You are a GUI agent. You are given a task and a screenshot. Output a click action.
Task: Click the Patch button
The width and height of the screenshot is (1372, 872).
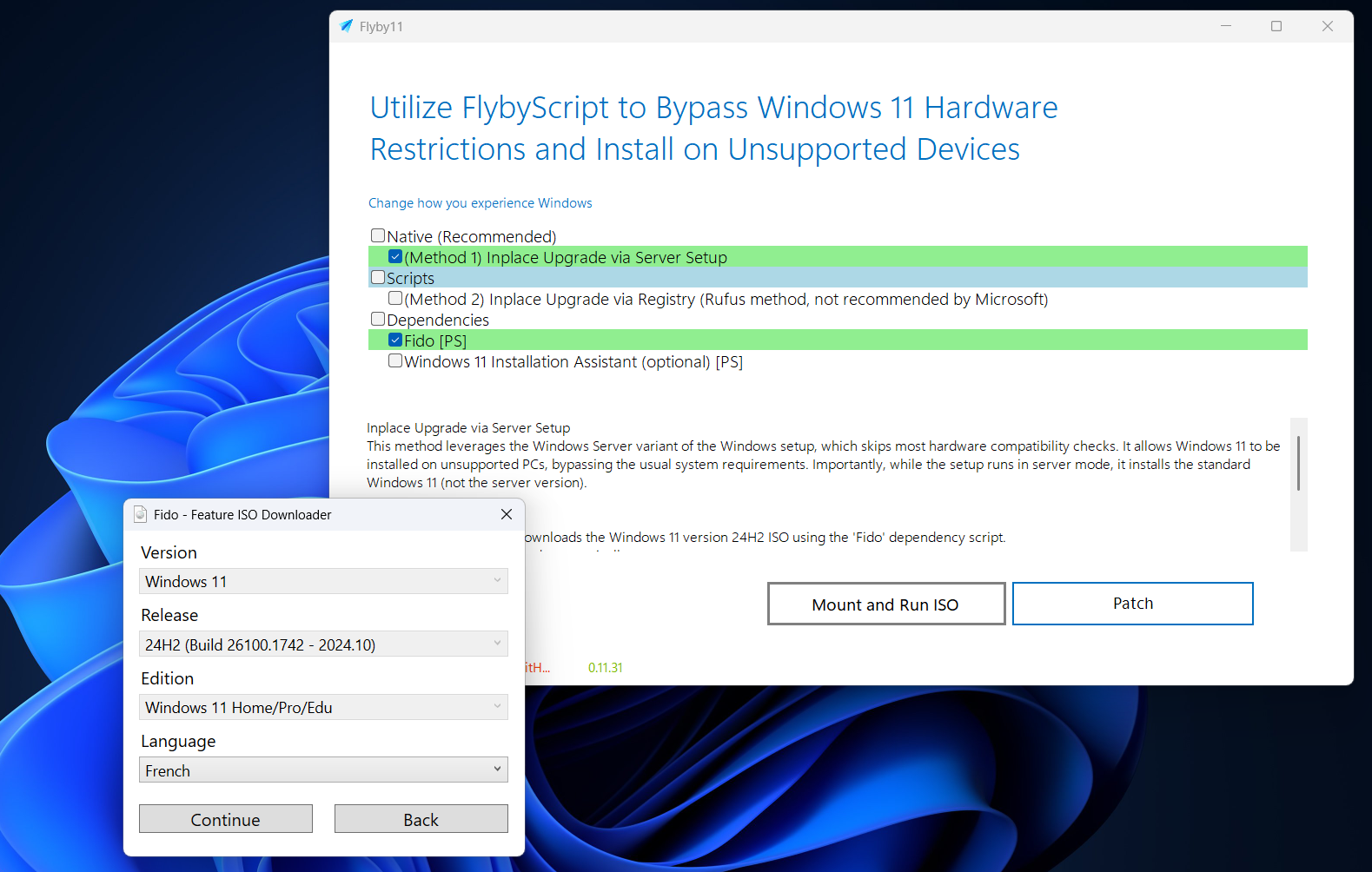click(x=1133, y=604)
